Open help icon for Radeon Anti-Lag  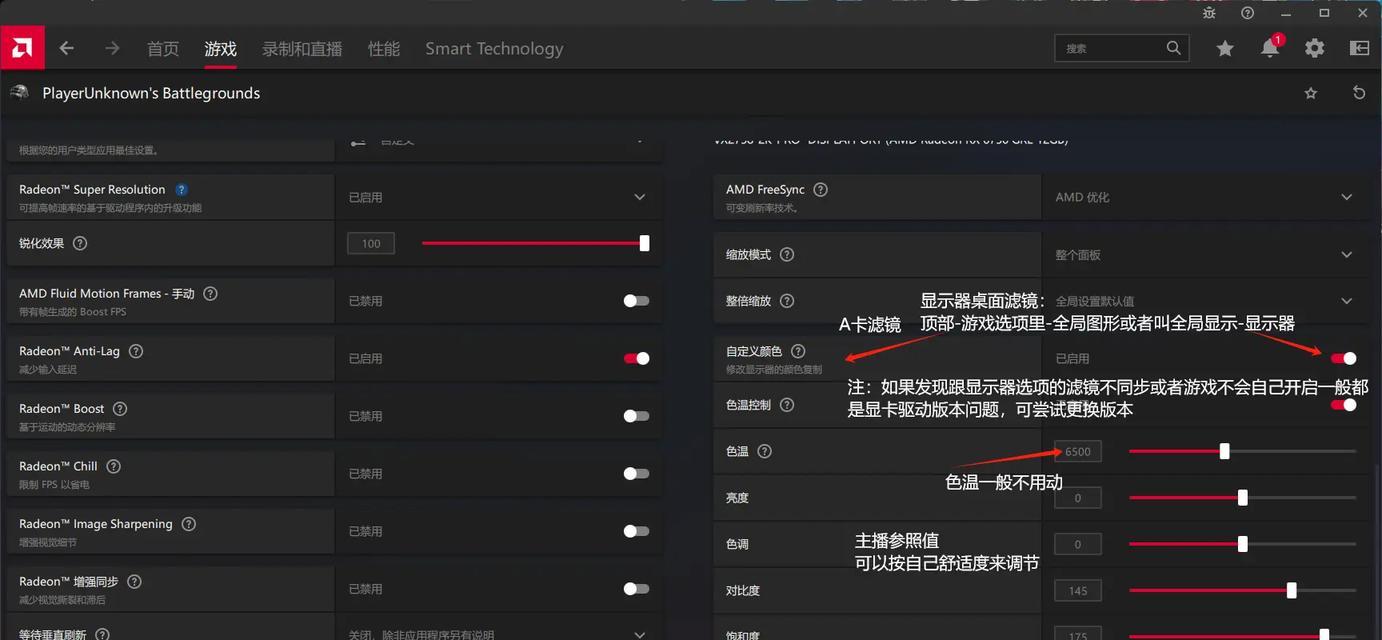pos(136,351)
